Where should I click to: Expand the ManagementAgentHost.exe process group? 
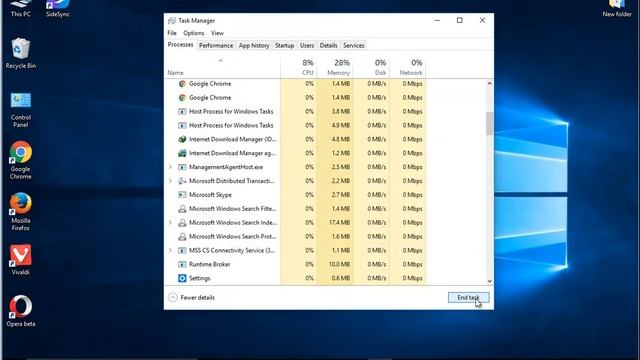[x=170, y=167]
